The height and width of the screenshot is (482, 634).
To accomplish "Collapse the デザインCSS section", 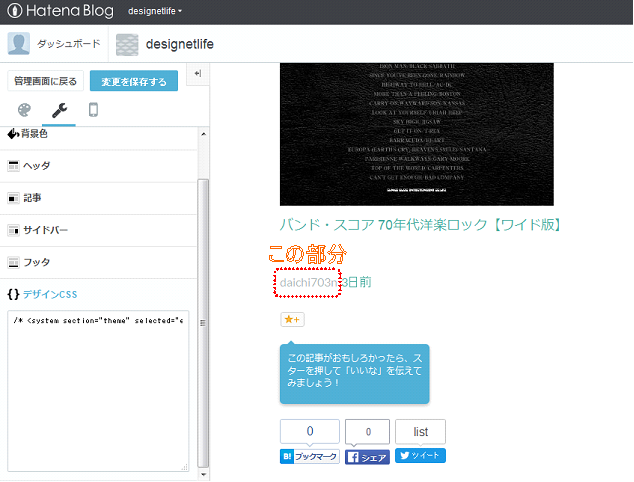I will point(99,294).
